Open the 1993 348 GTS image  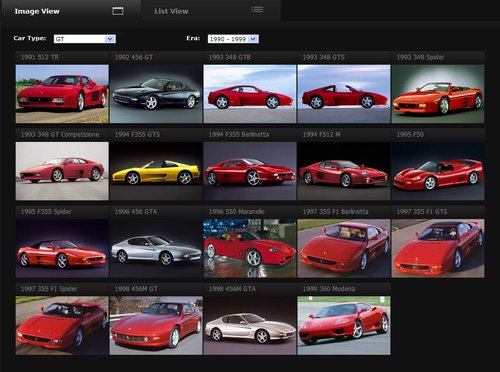tap(344, 94)
